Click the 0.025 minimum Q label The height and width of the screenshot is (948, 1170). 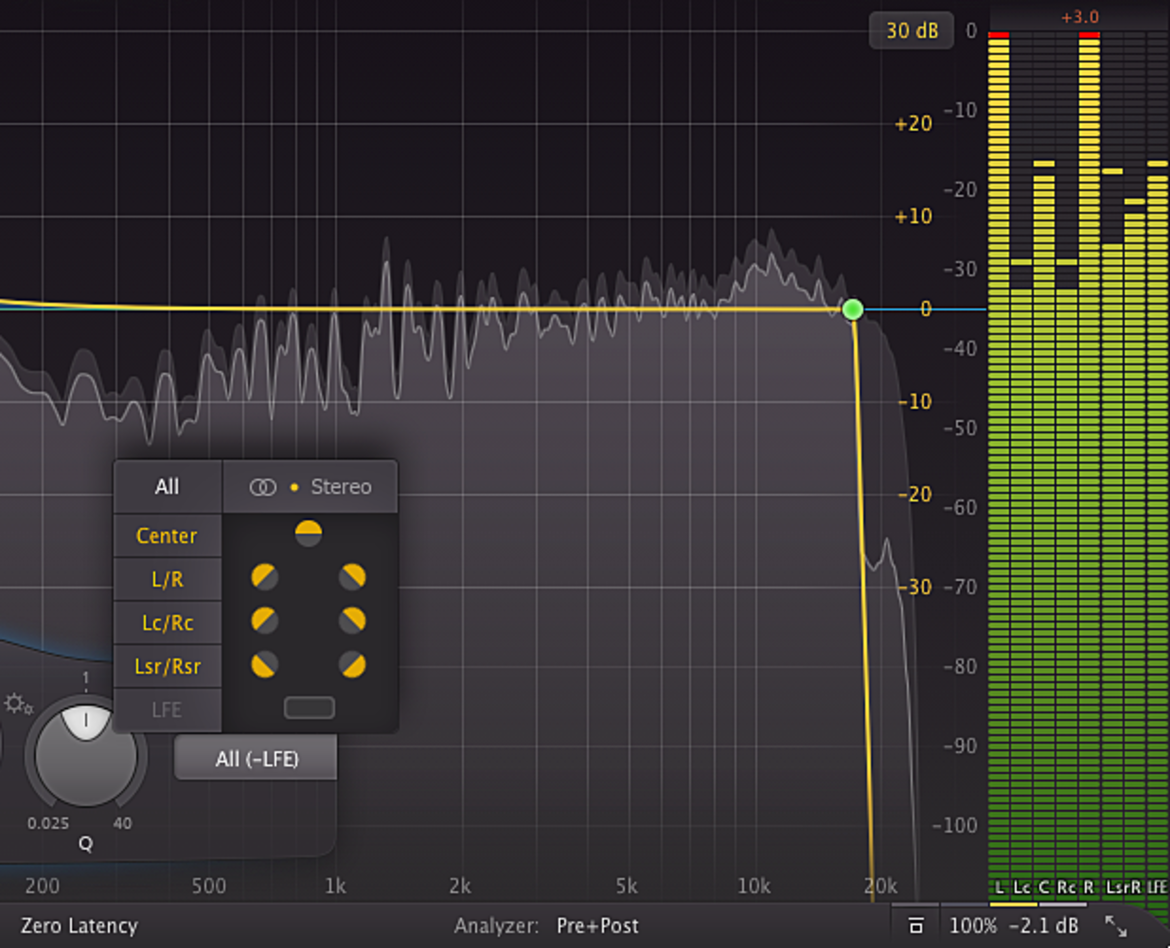coord(49,823)
